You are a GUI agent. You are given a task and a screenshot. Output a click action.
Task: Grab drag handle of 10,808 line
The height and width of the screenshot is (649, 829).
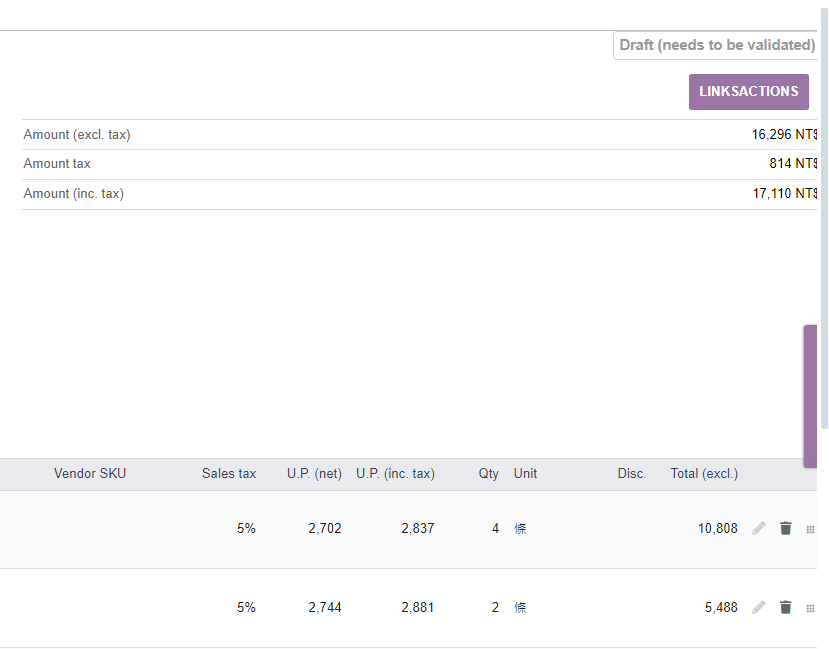click(810, 530)
